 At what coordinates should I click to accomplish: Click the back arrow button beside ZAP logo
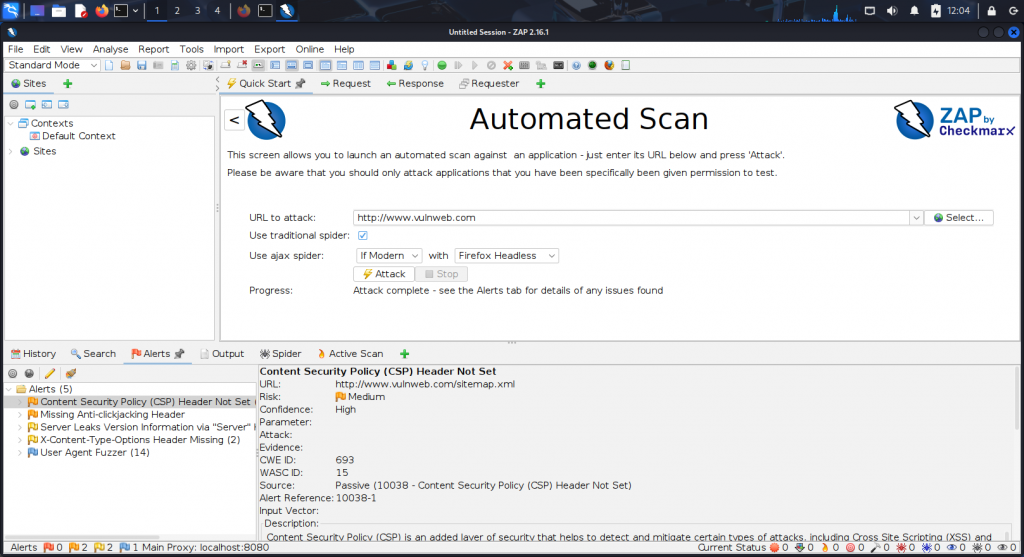tap(234, 120)
